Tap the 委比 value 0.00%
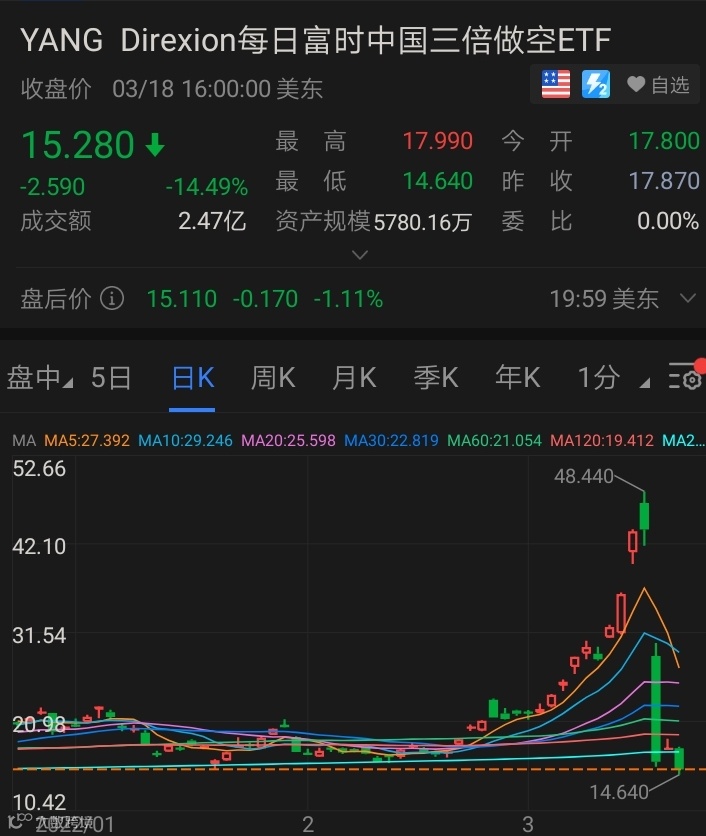This screenshot has height=836, width=706. (668, 221)
